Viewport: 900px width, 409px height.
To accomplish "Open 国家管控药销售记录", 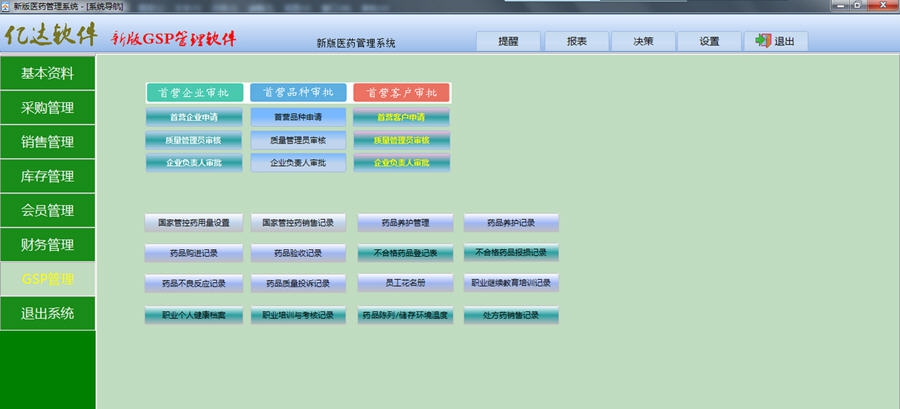I will tap(298, 223).
